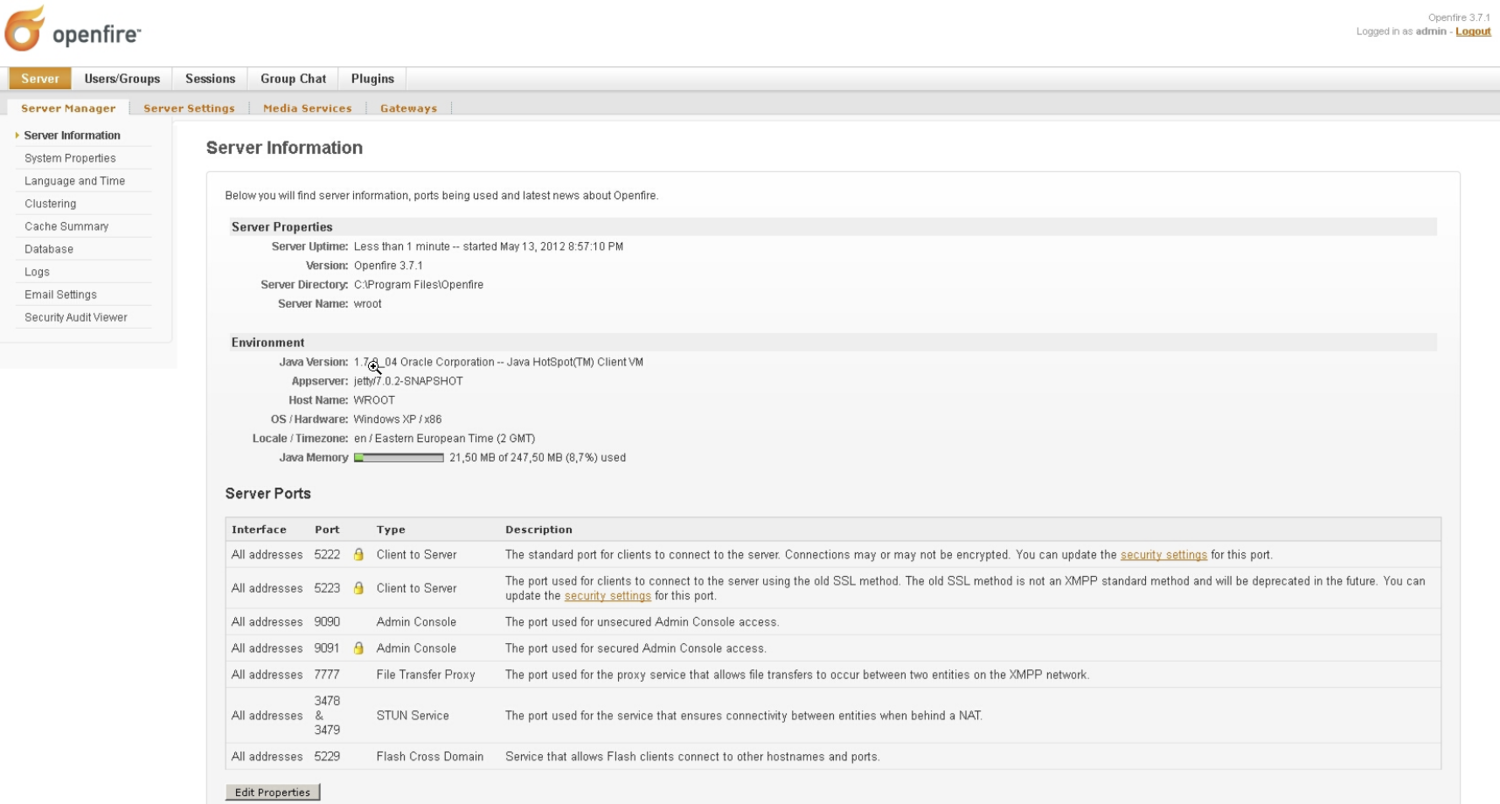Click the Server Uptime value text
This screenshot has width=1500, height=804.
point(488,246)
